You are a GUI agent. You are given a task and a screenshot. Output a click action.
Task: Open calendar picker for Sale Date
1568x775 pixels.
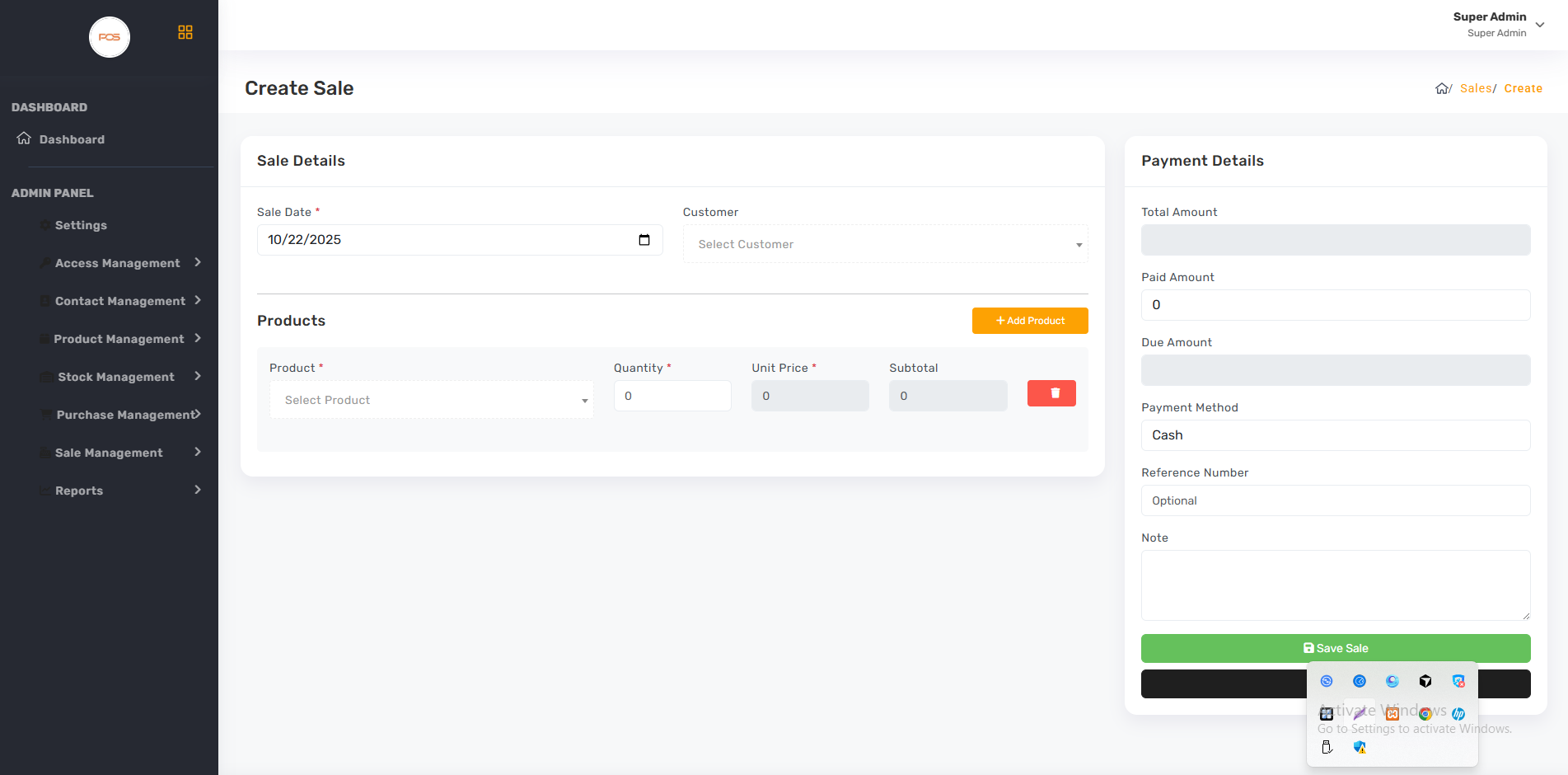coord(644,240)
